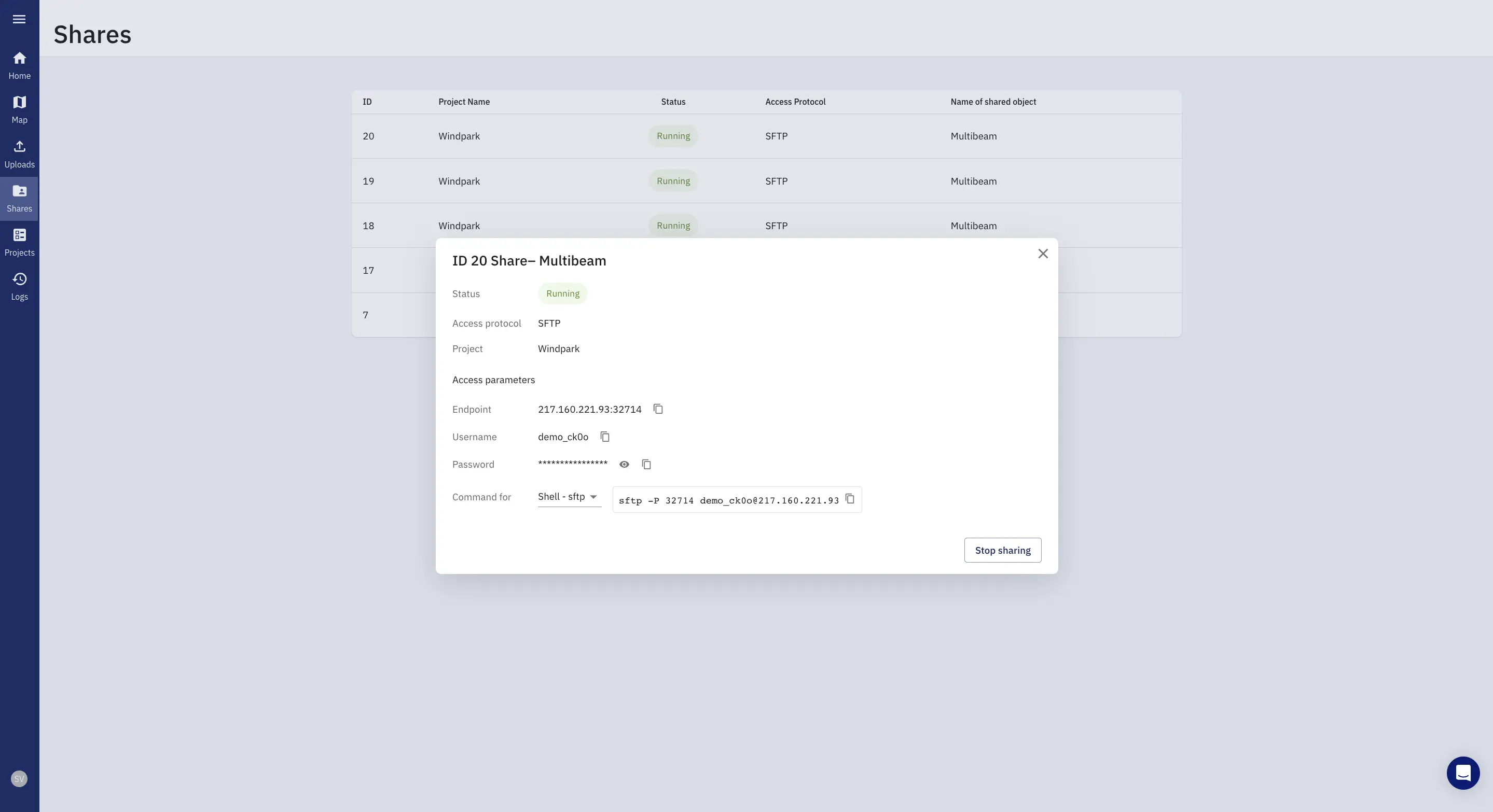Copy the endpoint 217.160.221.93:32714

tap(658, 409)
